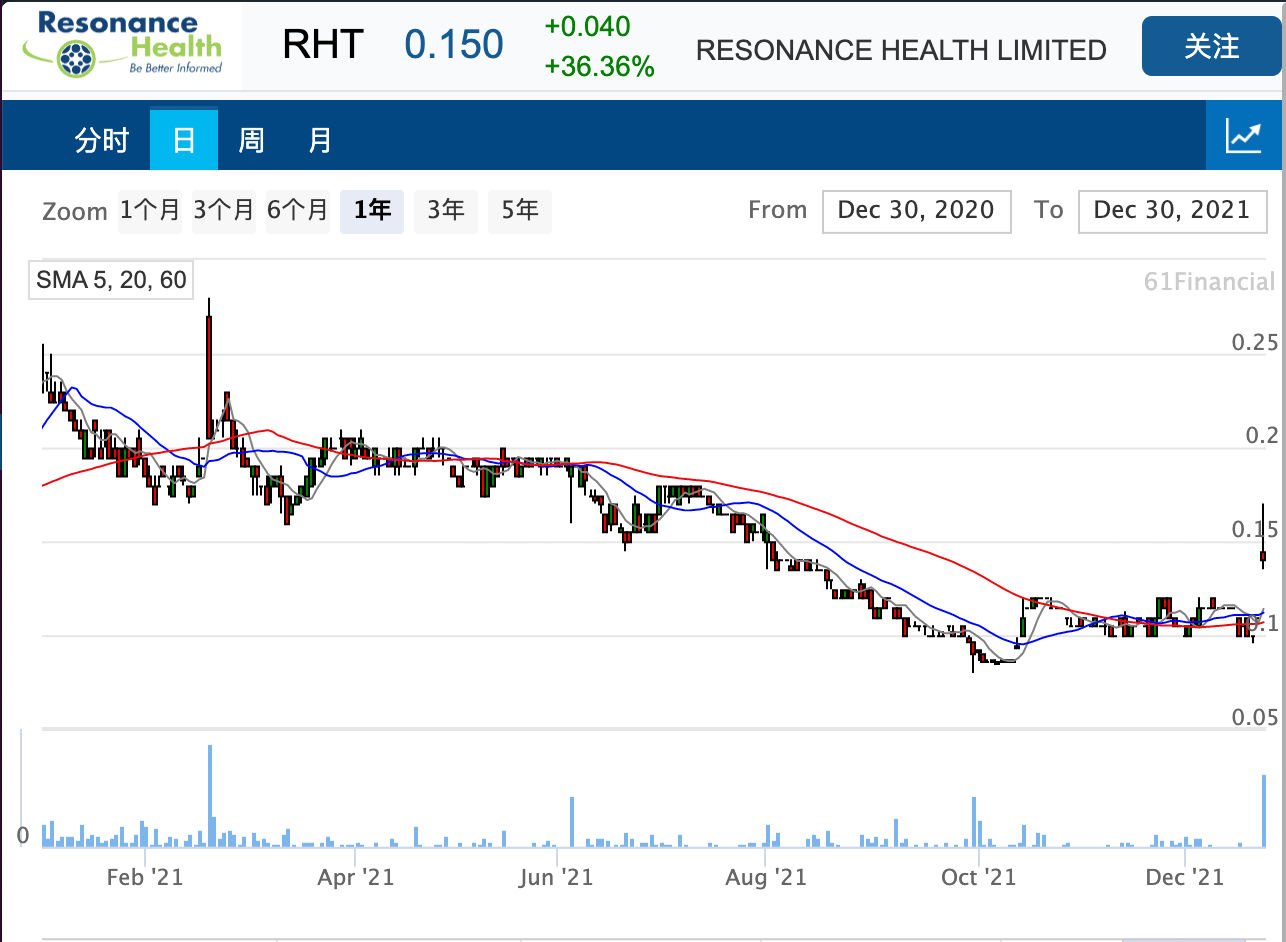
Task: Click the 0.150 current price
Action: click(x=454, y=45)
